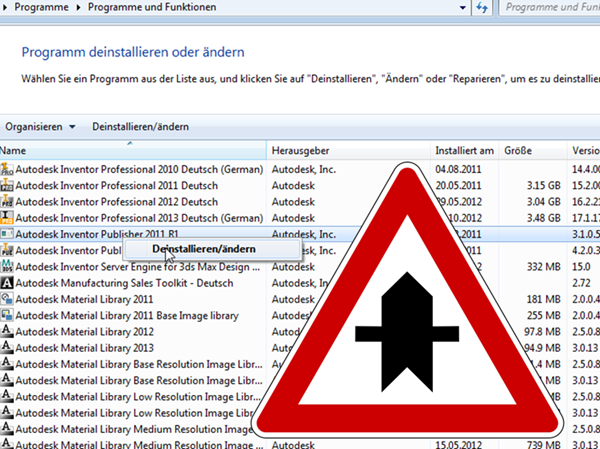Sort by the Größe column header
Image resolution: width=600 pixels, height=449 pixels.
(533, 150)
